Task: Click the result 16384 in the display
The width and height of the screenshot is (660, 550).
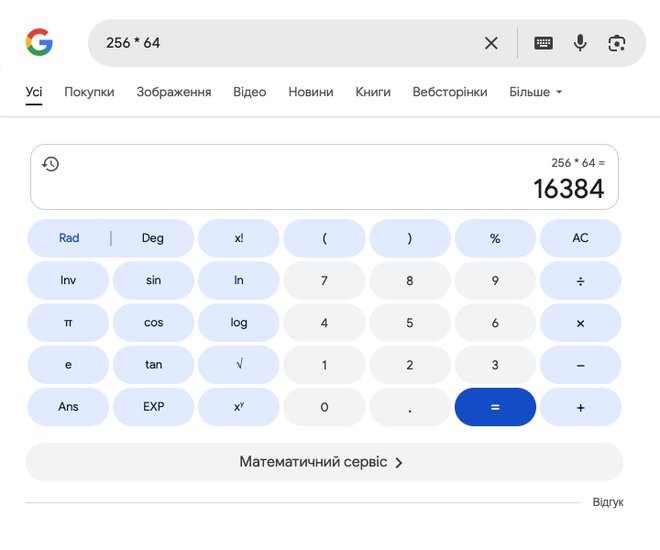Action: 569,189
